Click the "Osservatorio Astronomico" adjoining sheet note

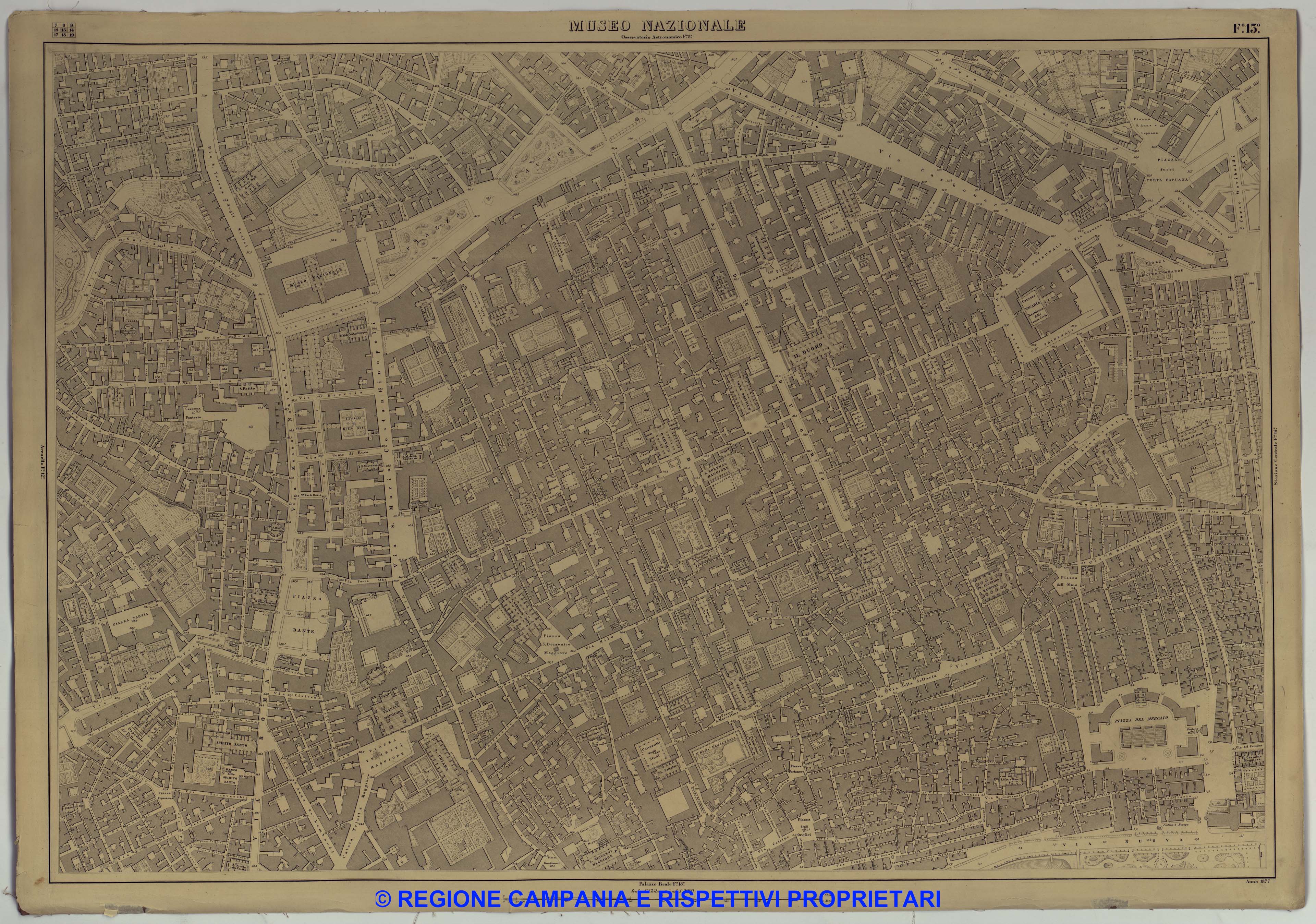tap(656, 38)
